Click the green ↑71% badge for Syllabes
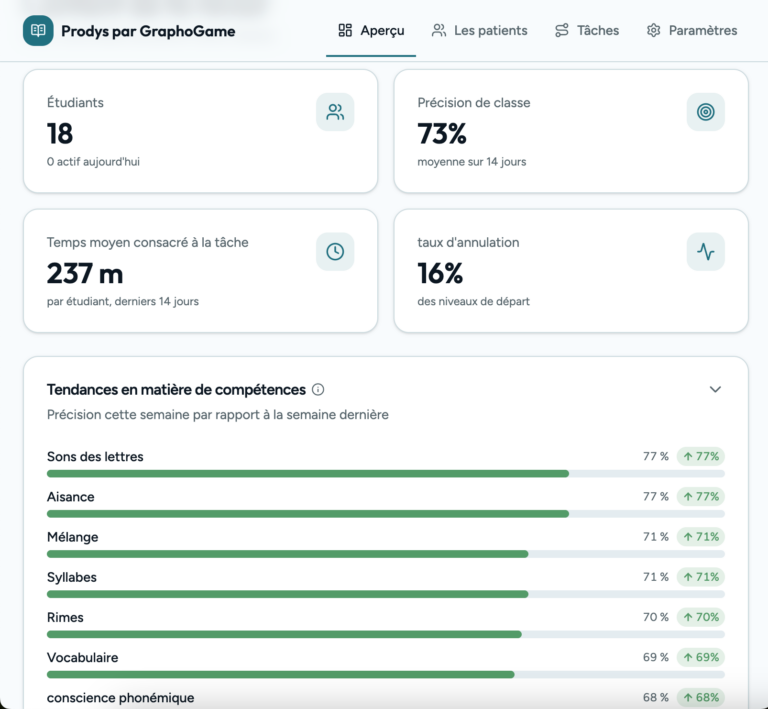768x709 pixels. pyautogui.click(x=700, y=577)
